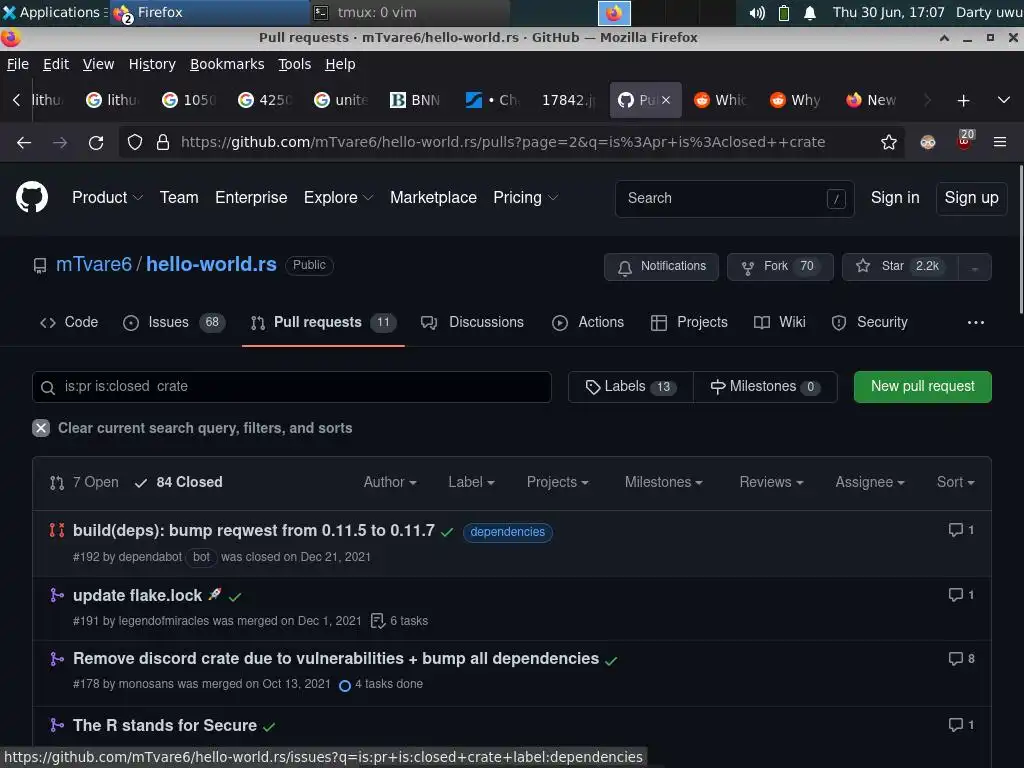Open the History menu
The height and width of the screenshot is (768, 1024).
coord(152,64)
